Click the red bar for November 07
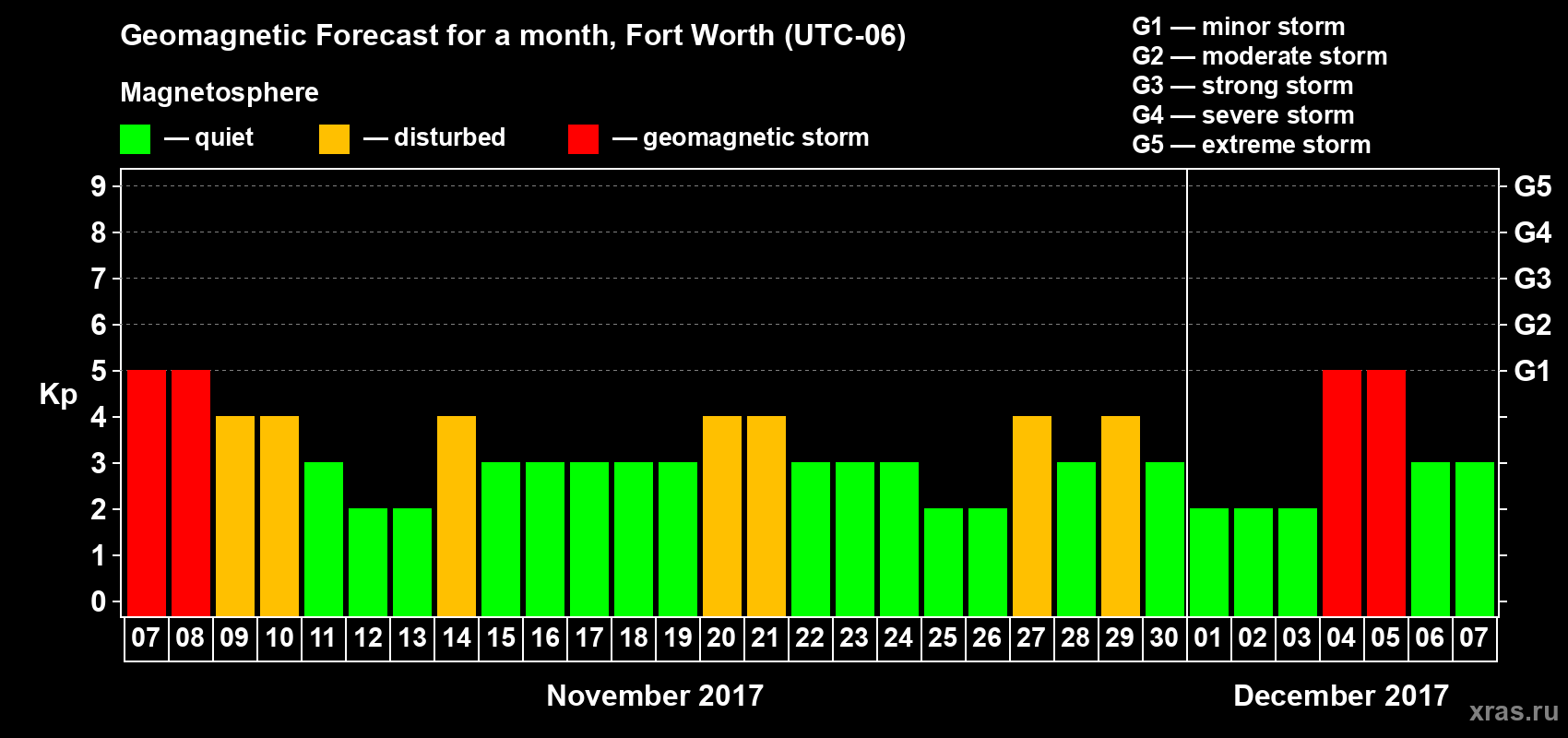Image resolution: width=1568 pixels, height=738 pixels. click(147, 493)
